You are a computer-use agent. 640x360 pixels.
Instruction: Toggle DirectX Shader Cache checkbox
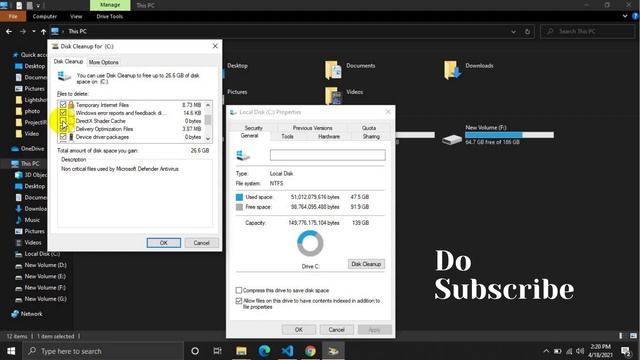tap(63, 121)
